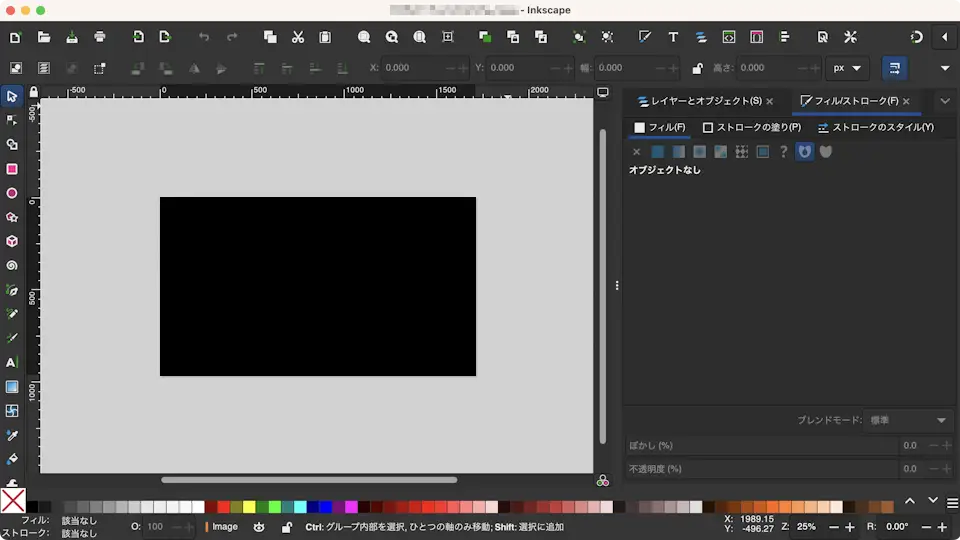
Task: Expand the dock panel chevron menu
Action: 945,101
